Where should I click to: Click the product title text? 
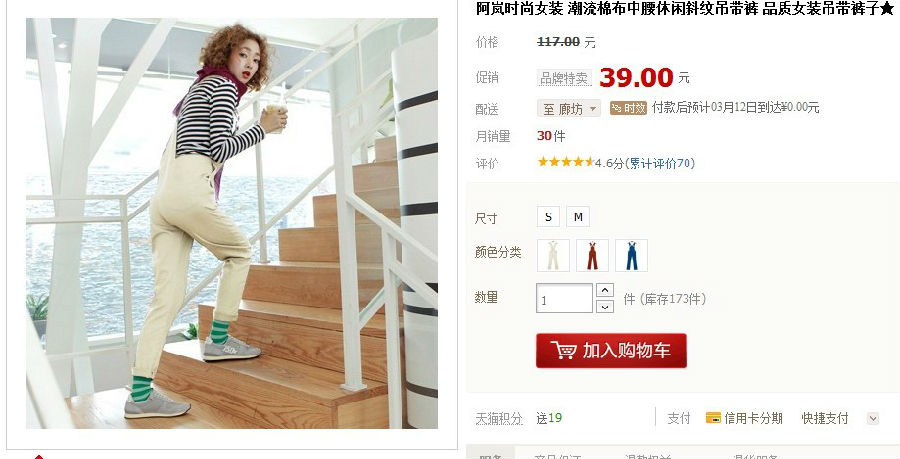point(685,9)
